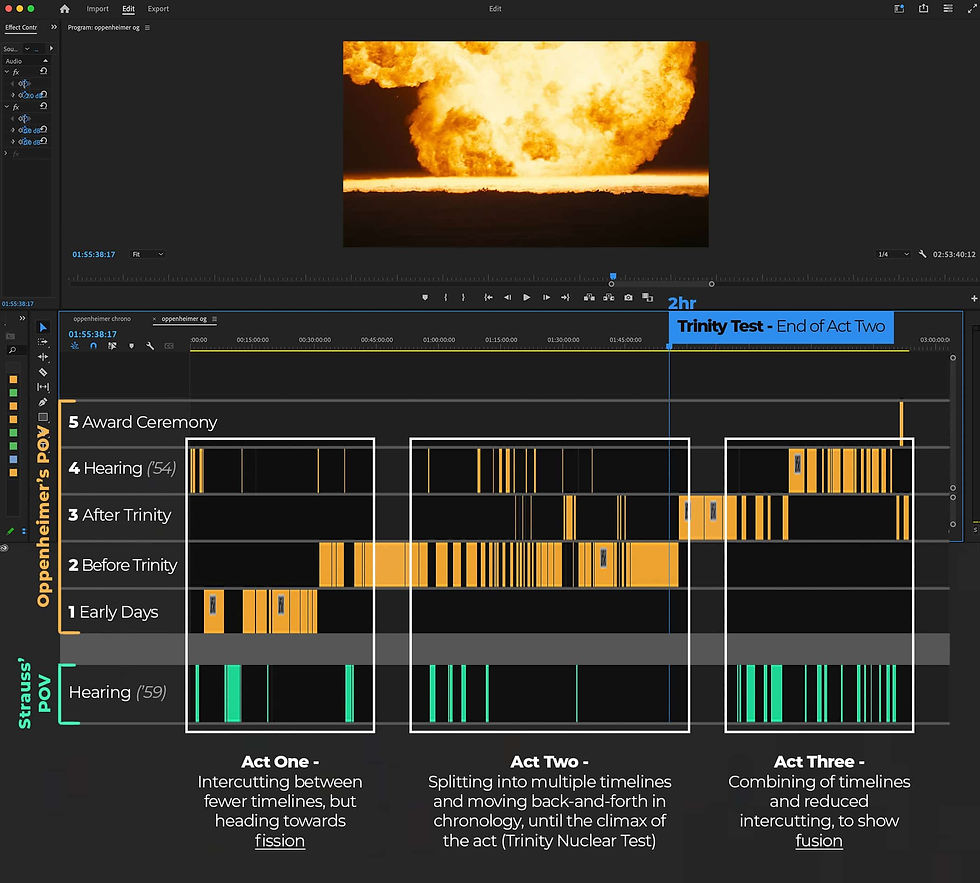Choose the Pen tool
The height and width of the screenshot is (883, 980).
42,402
